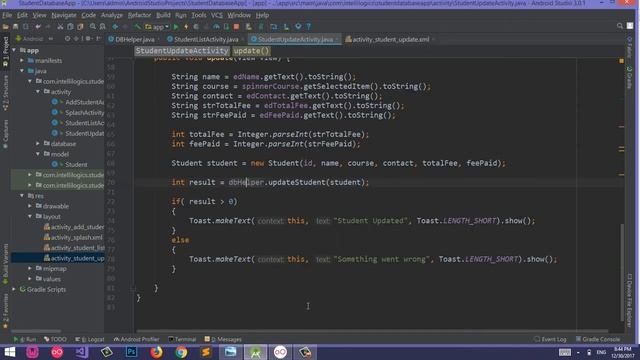Click the Cut scissors icon

pyautogui.click(x=60, y=27)
